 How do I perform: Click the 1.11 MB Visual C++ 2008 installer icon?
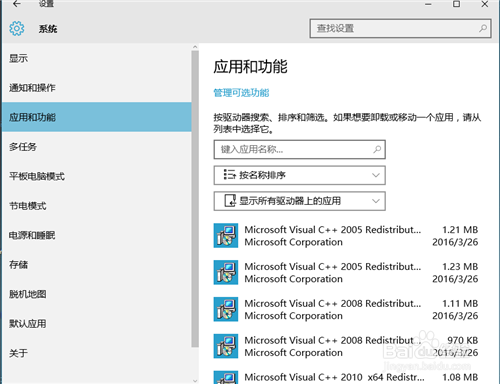226,309
